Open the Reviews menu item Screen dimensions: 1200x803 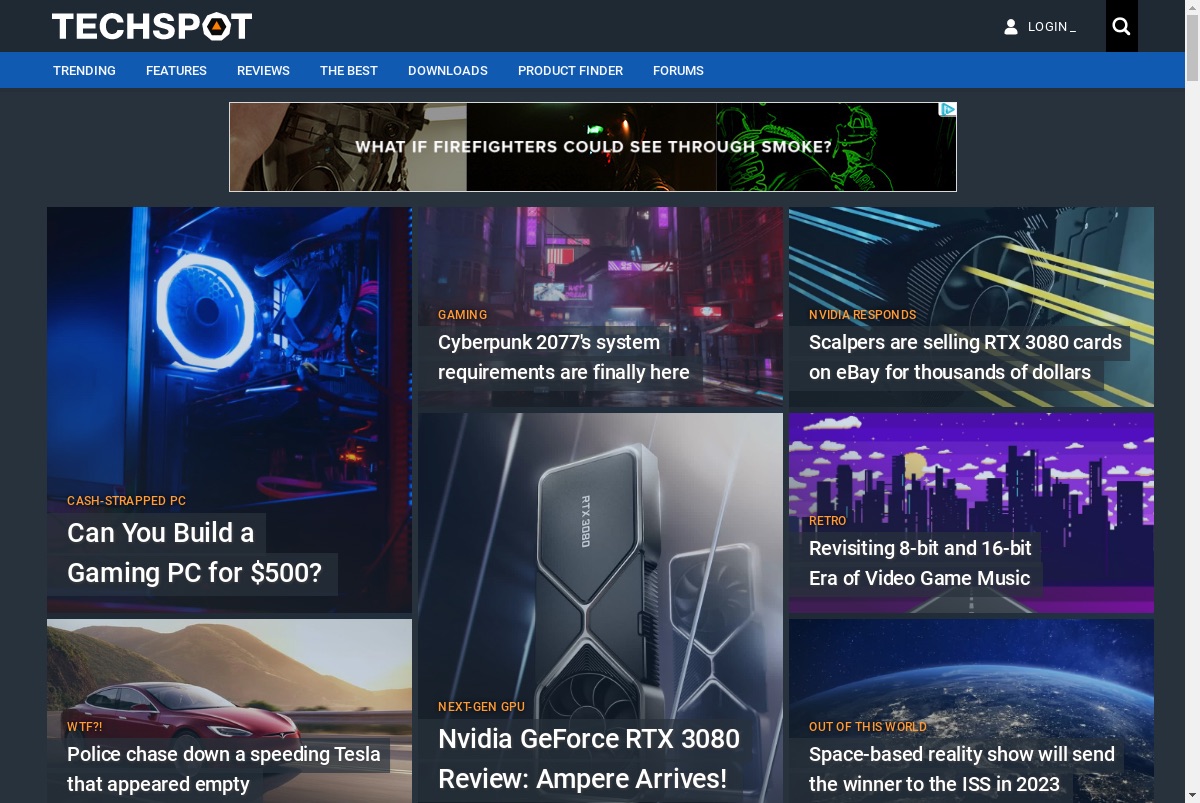tap(263, 70)
